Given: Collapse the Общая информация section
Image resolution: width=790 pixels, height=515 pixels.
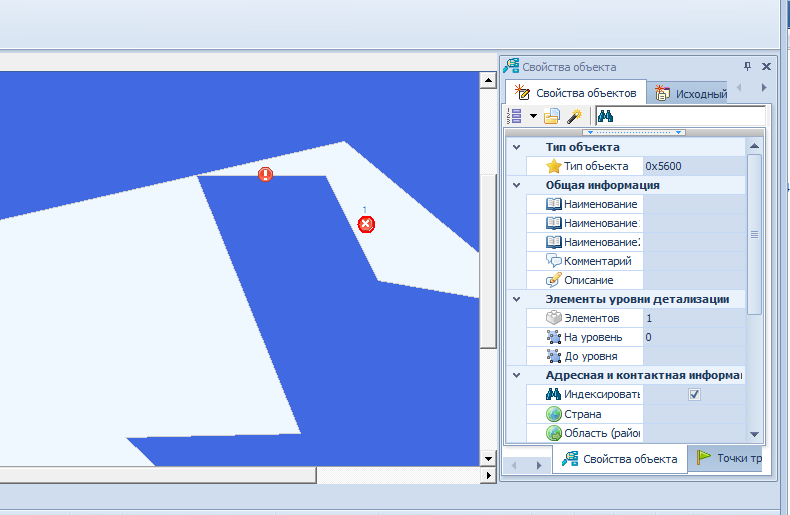Looking at the screenshot, I should 517,185.
